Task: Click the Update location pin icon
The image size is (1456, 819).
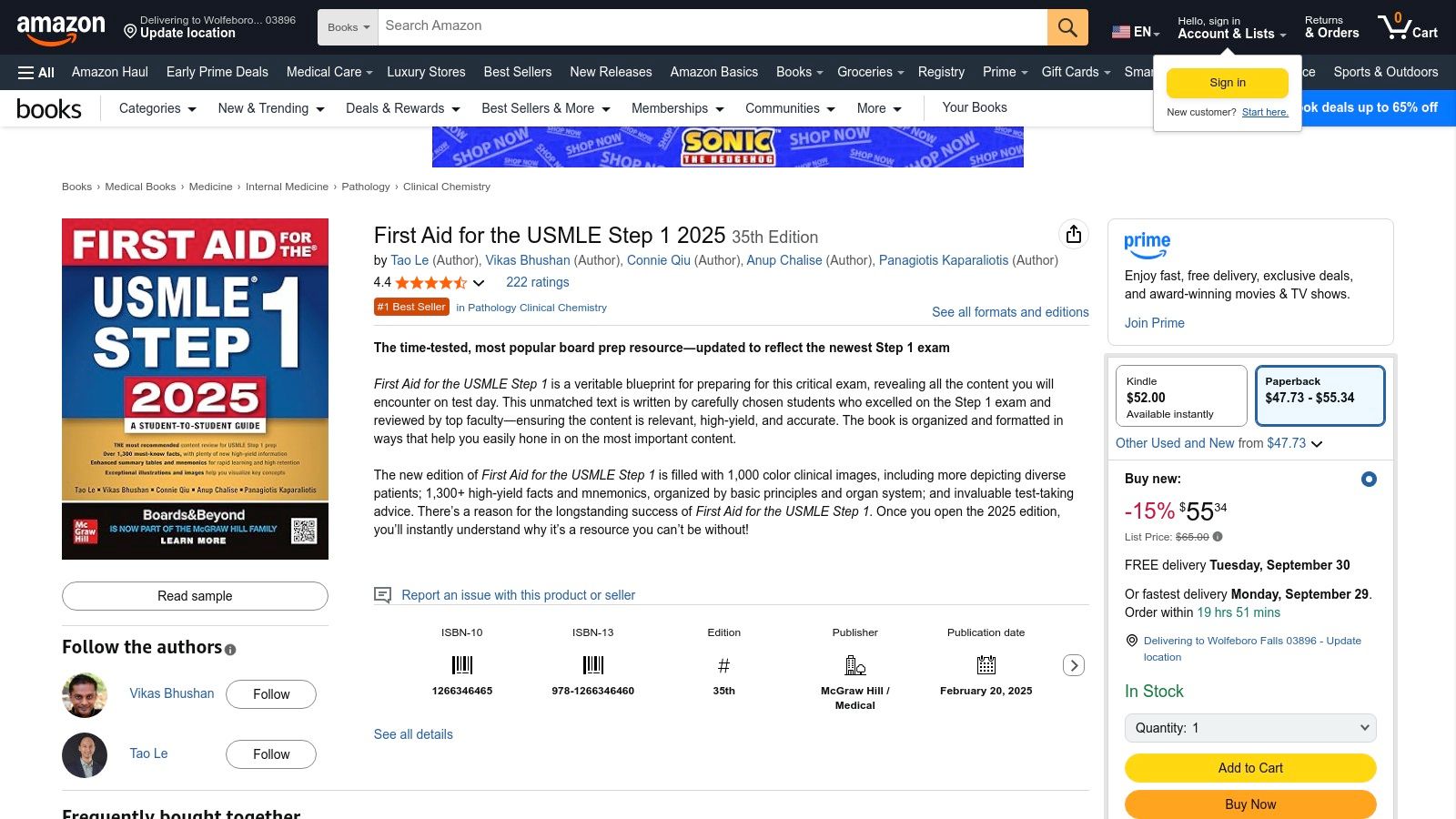Action: (x=130, y=32)
